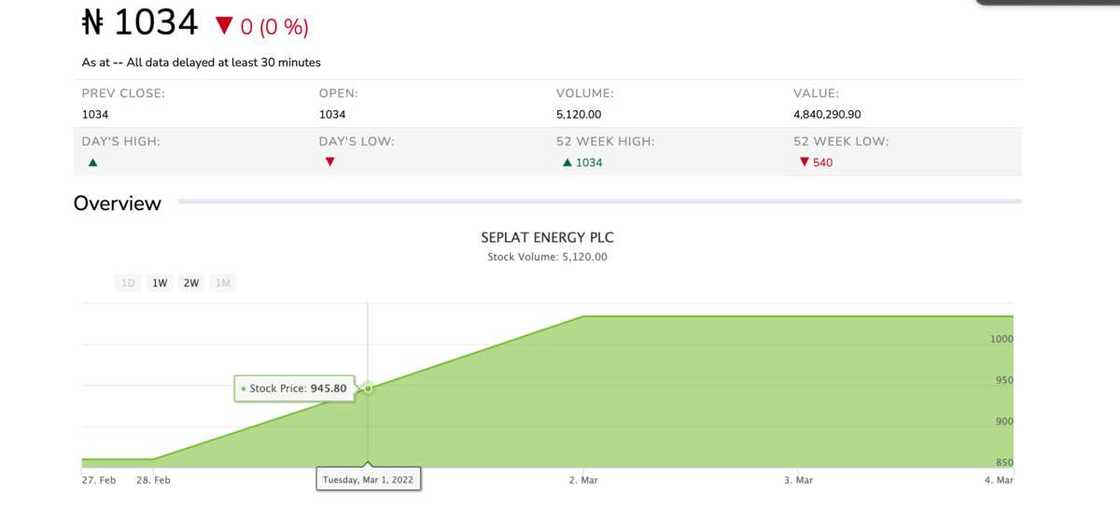
Task: Click the ₦ 1034 current price
Action: click(140, 22)
